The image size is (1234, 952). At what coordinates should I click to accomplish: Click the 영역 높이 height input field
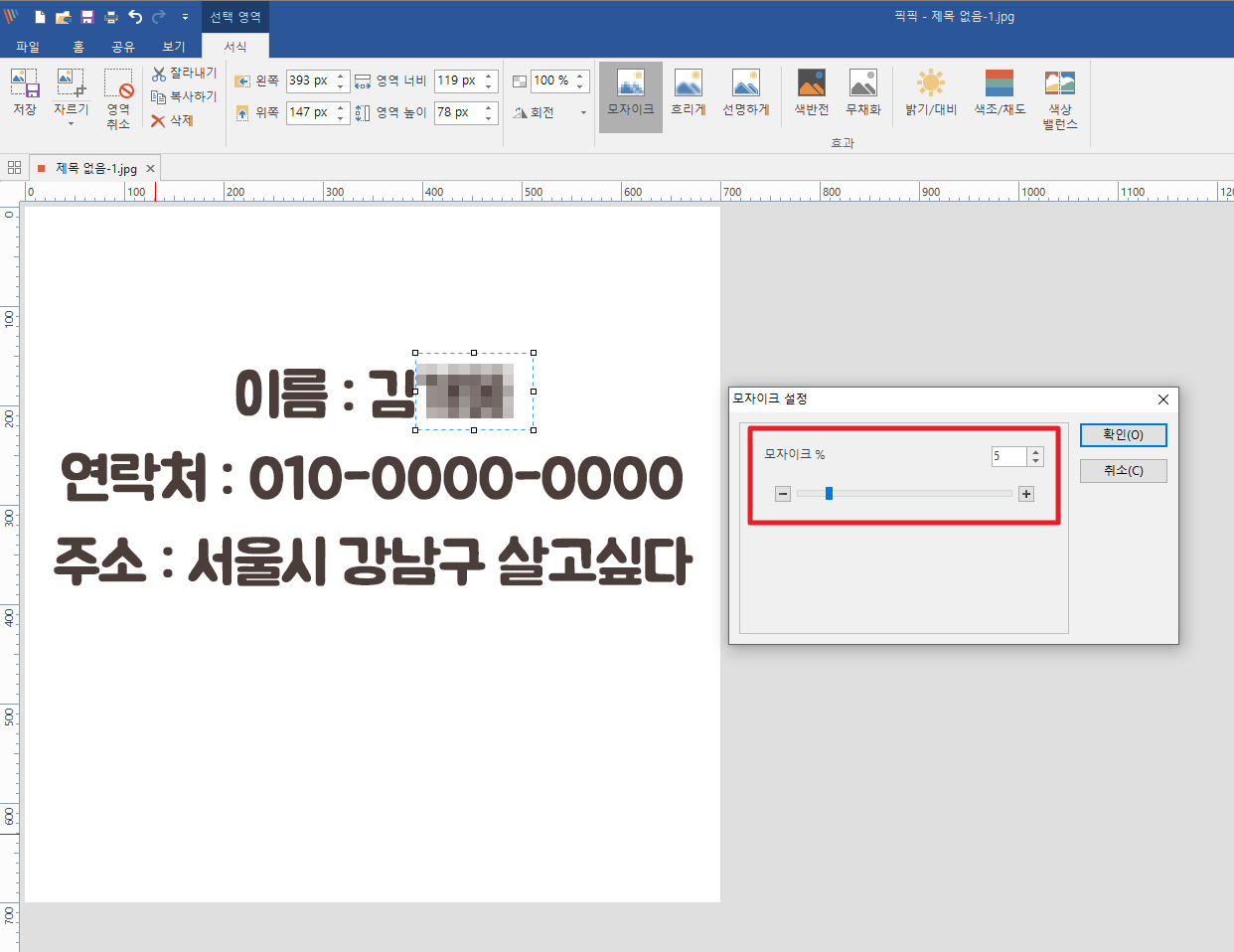tap(457, 112)
